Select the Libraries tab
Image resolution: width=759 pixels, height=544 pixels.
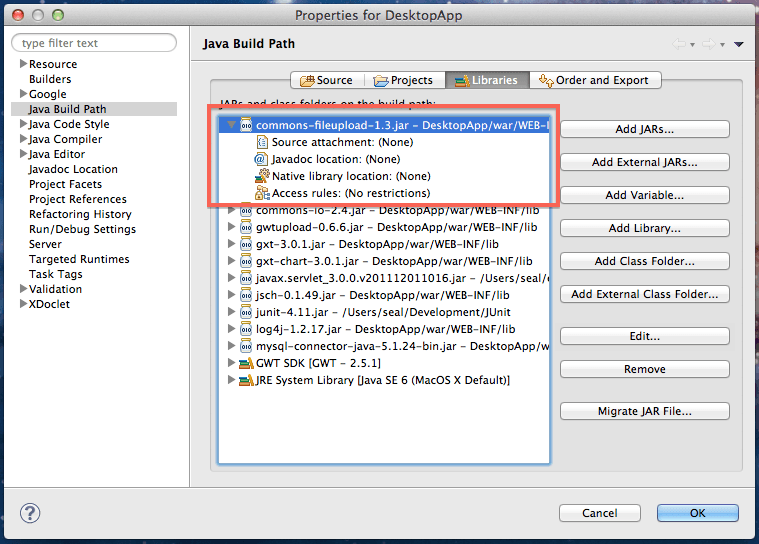tap(486, 80)
